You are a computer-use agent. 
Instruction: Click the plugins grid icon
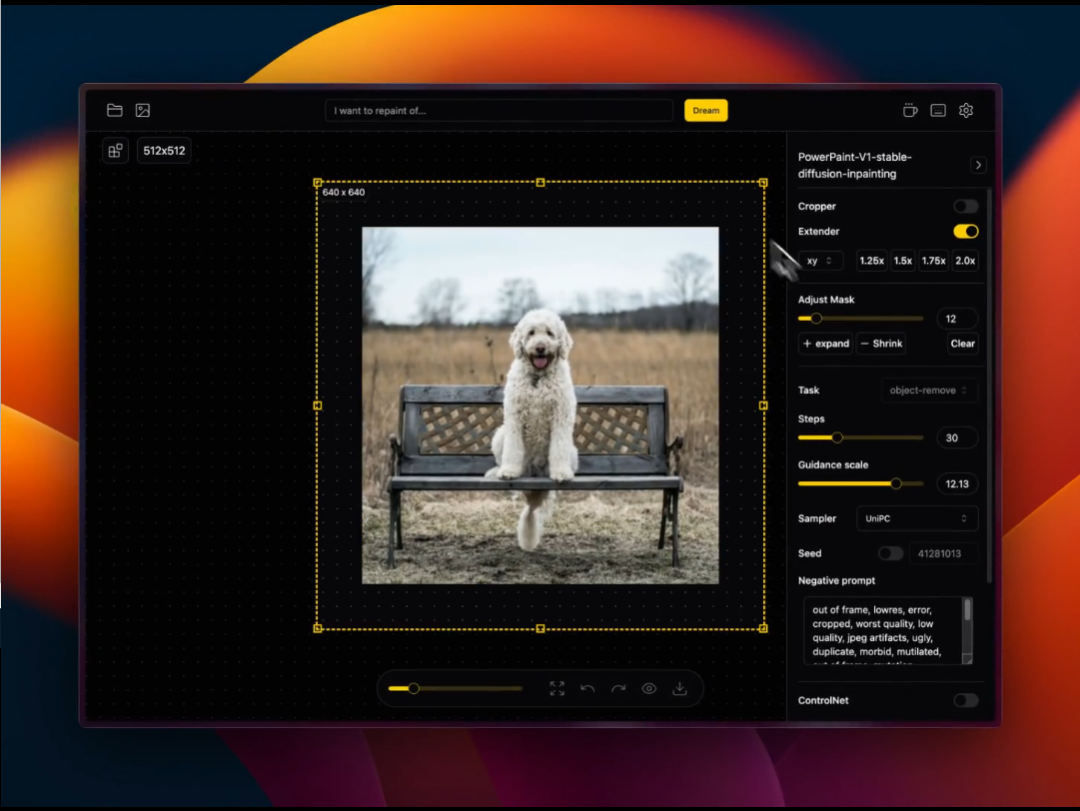click(116, 151)
